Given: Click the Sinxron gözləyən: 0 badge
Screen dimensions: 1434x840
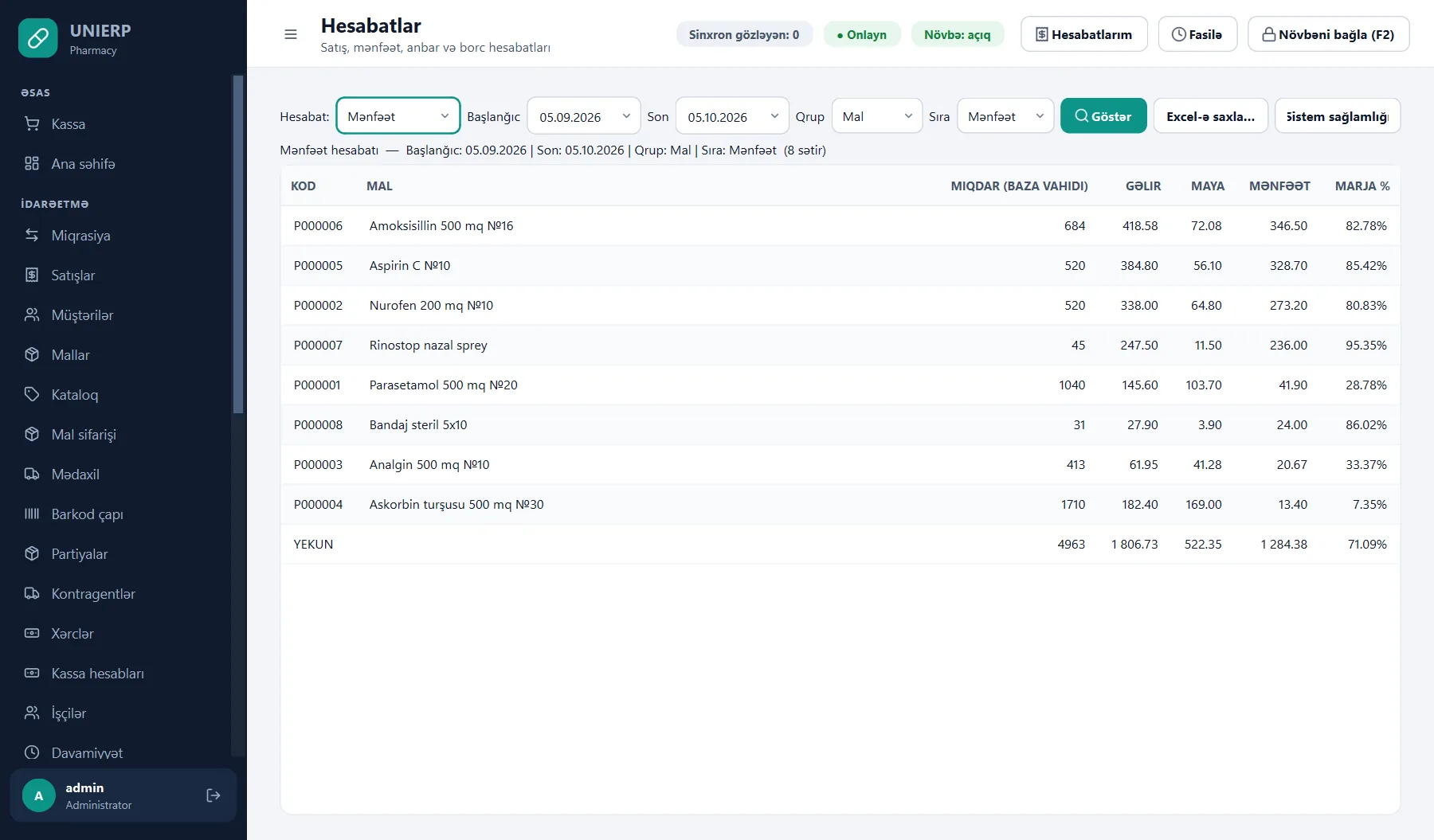Looking at the screenshot, I should tap(744, 34).
